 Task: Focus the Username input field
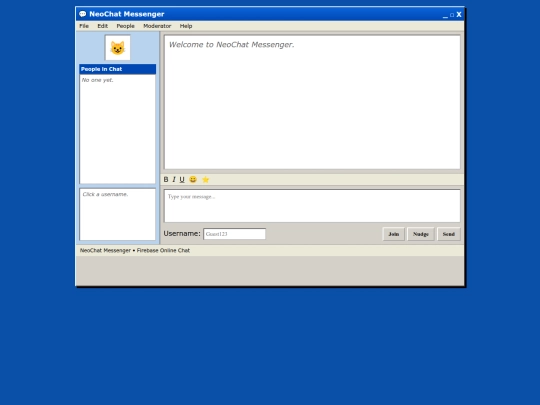(235, 234)
